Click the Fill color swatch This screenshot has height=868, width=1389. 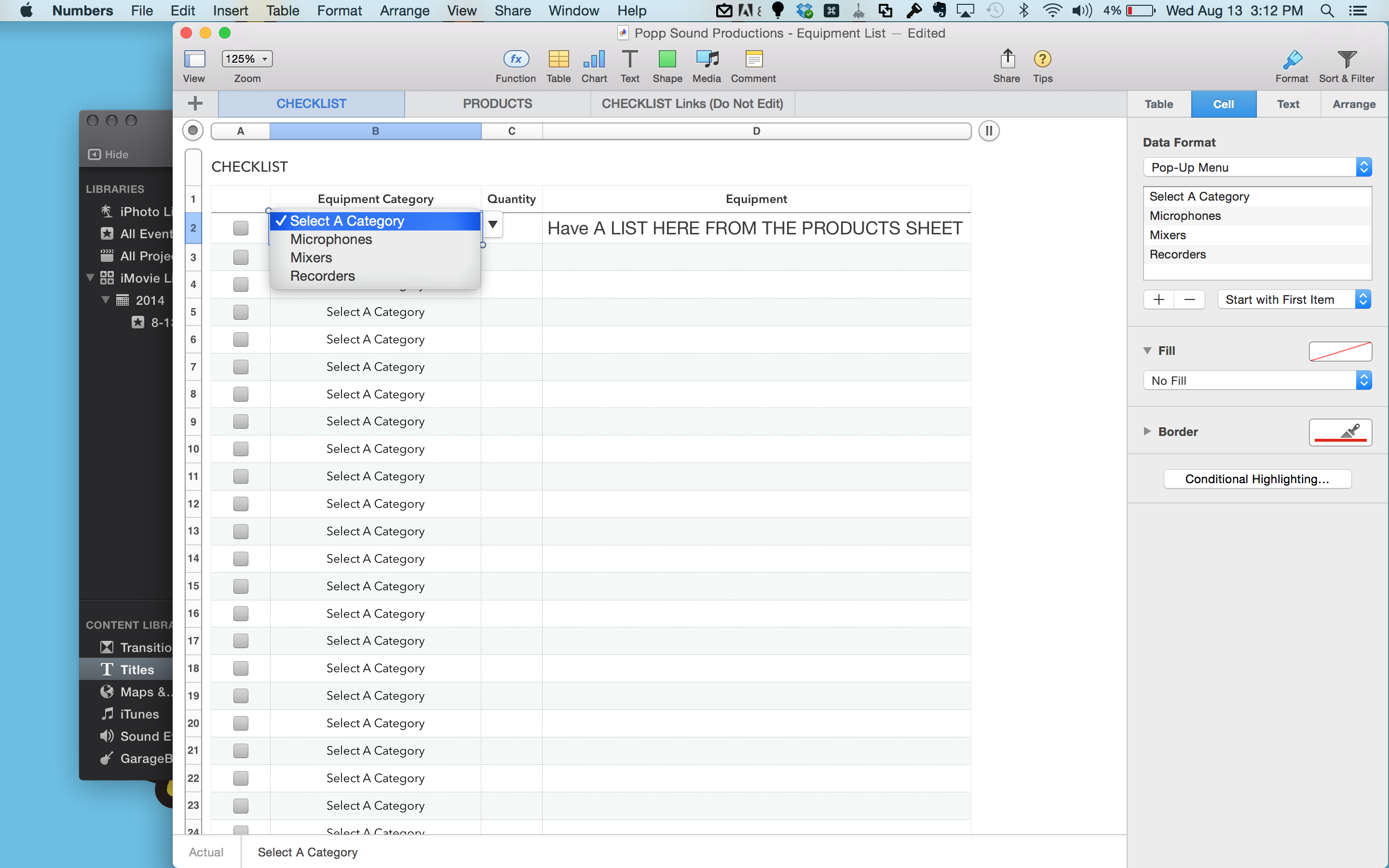click(1340, 351)
